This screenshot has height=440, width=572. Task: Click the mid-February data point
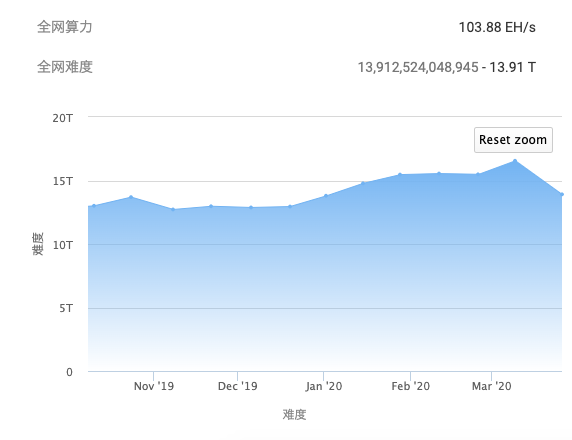[x=439, y=173]
